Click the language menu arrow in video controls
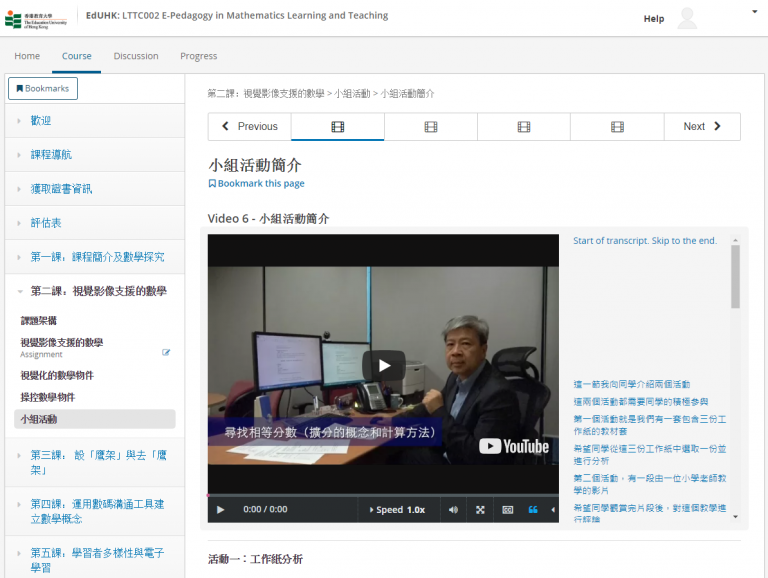768x578 pixels. click(553, 509)
